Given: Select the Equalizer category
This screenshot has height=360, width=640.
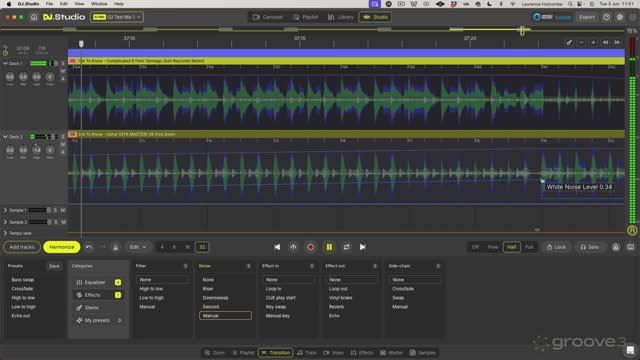Looking at the screenshot, I should coord(98,282).
